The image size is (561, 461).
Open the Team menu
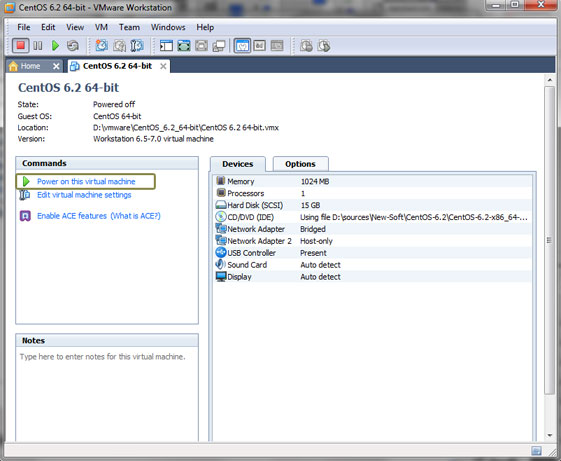(x=129, y=27)
